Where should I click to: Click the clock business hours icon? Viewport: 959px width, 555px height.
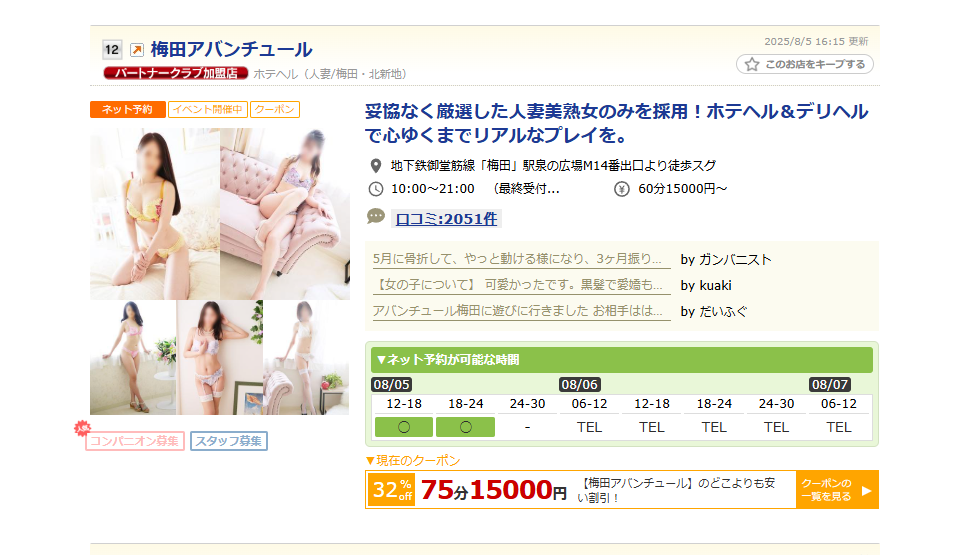[x=376, y=189]
